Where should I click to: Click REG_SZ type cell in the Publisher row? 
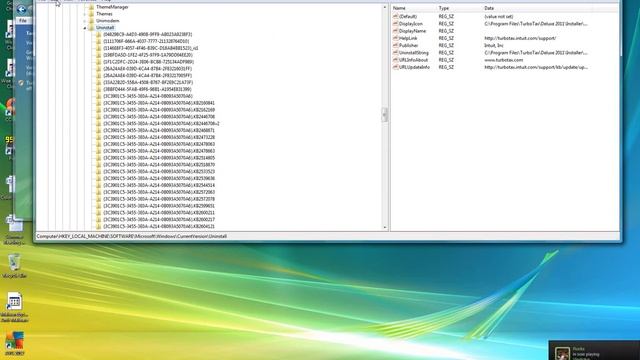pyautogui.click(x=446, y=45)
